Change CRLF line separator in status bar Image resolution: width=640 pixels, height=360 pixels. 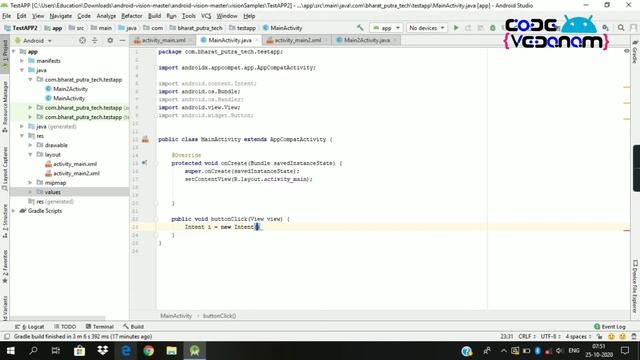(527, 336)
